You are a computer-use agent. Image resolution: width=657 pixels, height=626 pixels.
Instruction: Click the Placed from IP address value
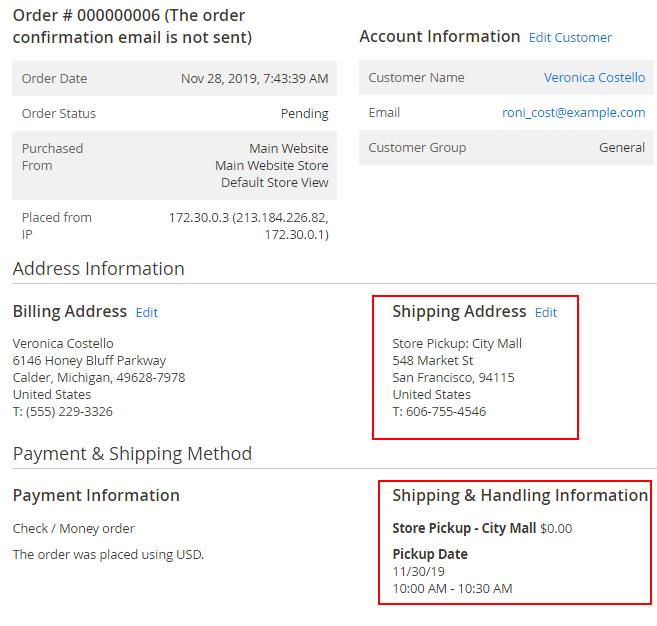point(248,226)
